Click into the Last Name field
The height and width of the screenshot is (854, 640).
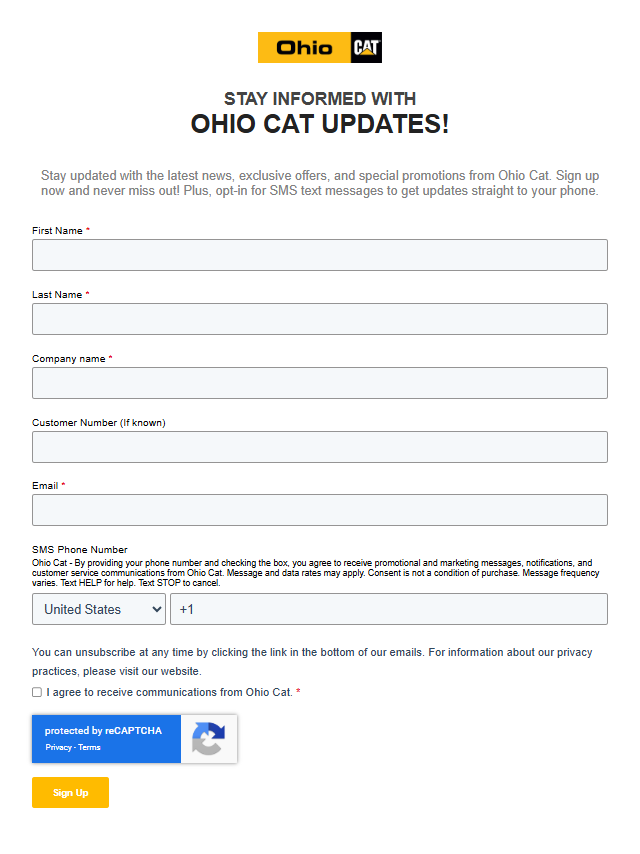[x=320, y=319]
